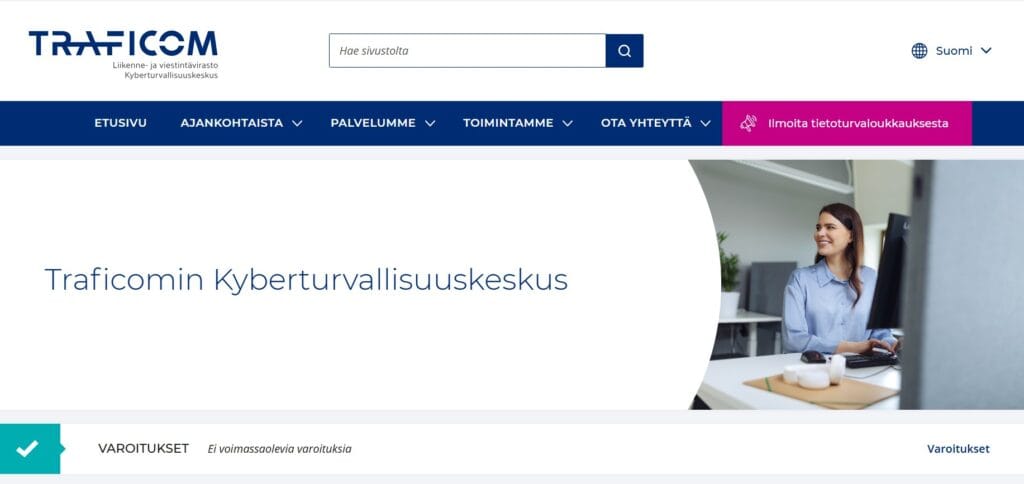Open the Etusivu menu item
The width and height of the screenshot is (1024, 484).
point(120,123)
